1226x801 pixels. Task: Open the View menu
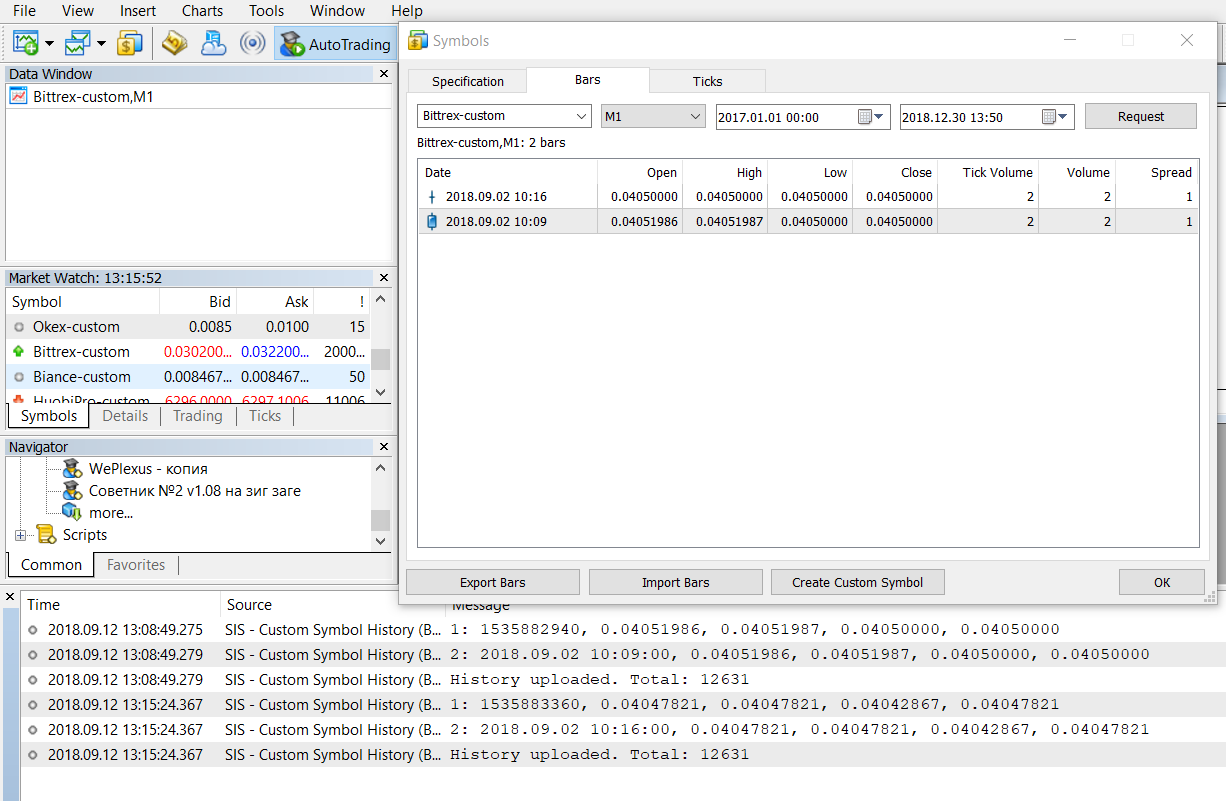pos(78,11)
